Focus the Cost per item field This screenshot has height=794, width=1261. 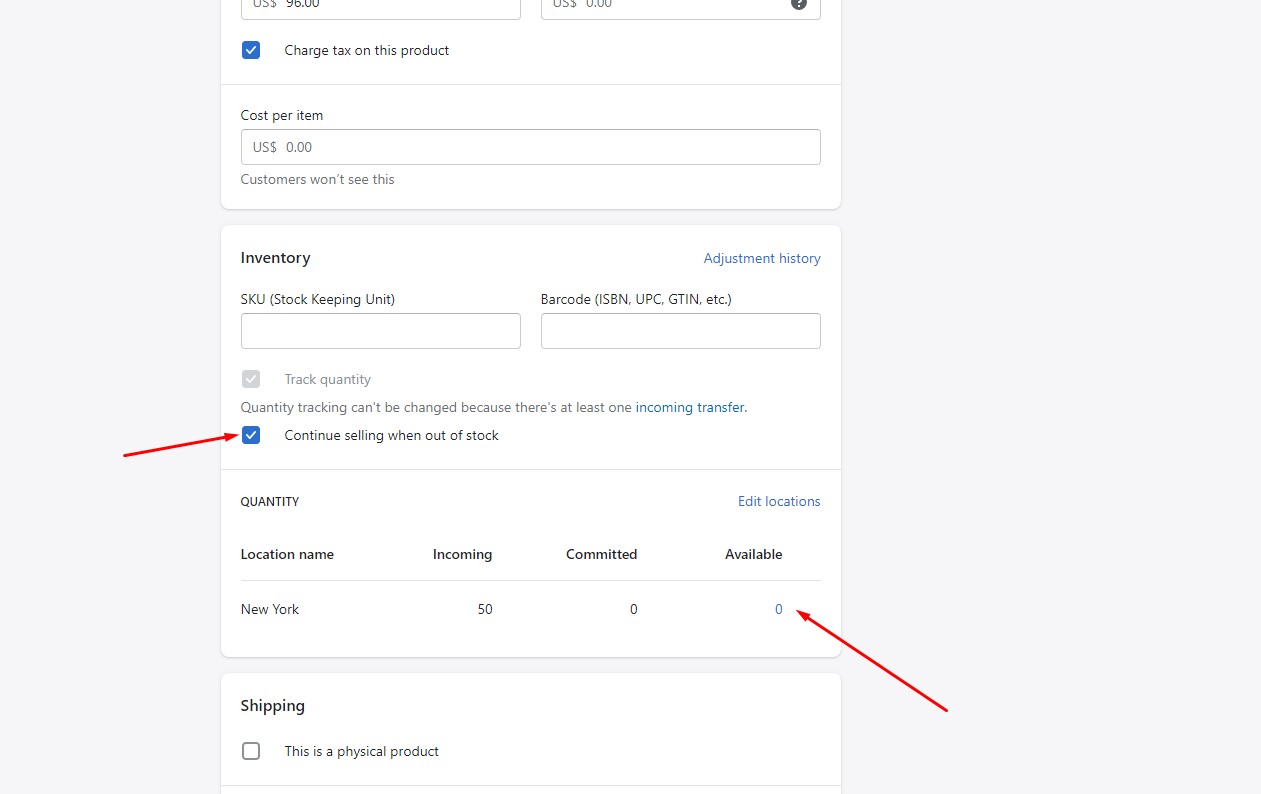pyautogui.click(x=531, y=147)
